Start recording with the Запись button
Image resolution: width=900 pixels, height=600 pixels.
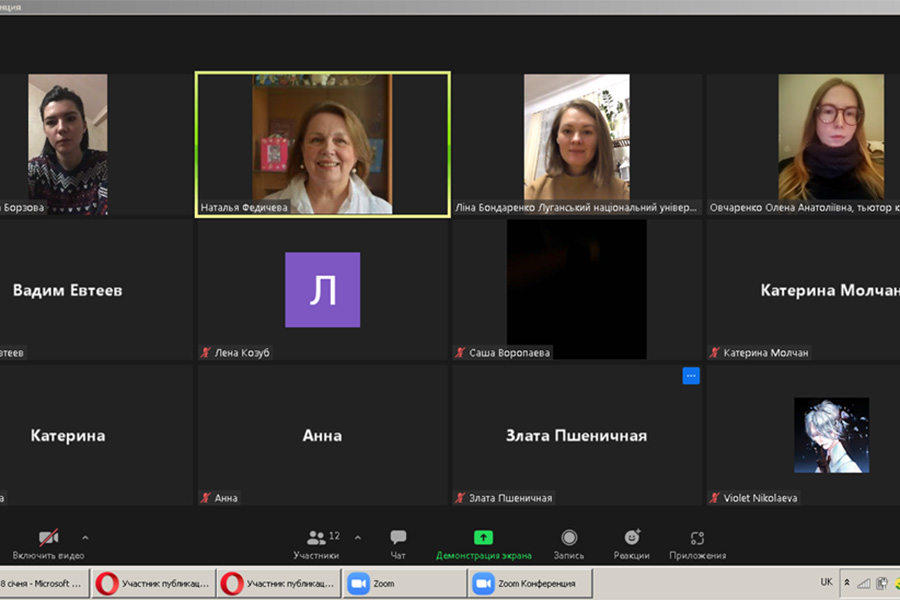pos(569,543)
